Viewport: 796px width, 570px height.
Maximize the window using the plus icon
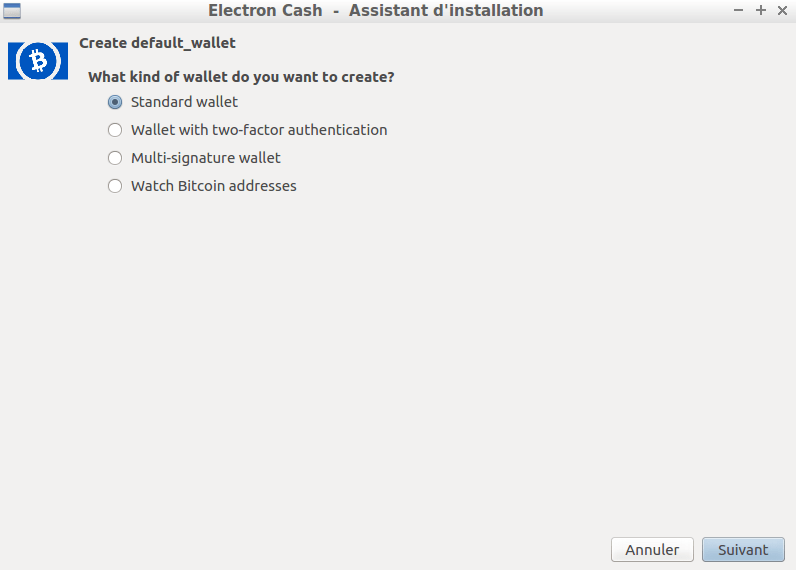click(x=760, y=10)
